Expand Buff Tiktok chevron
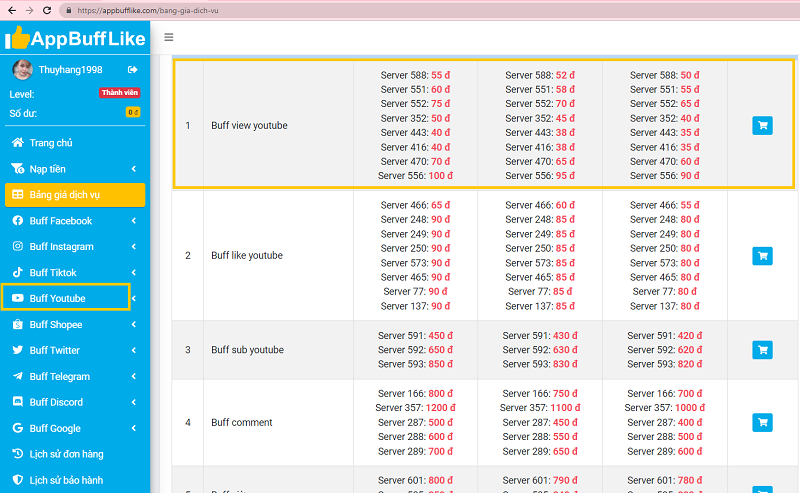The height and width of the screenshot is (493, 800). (134, 273)
